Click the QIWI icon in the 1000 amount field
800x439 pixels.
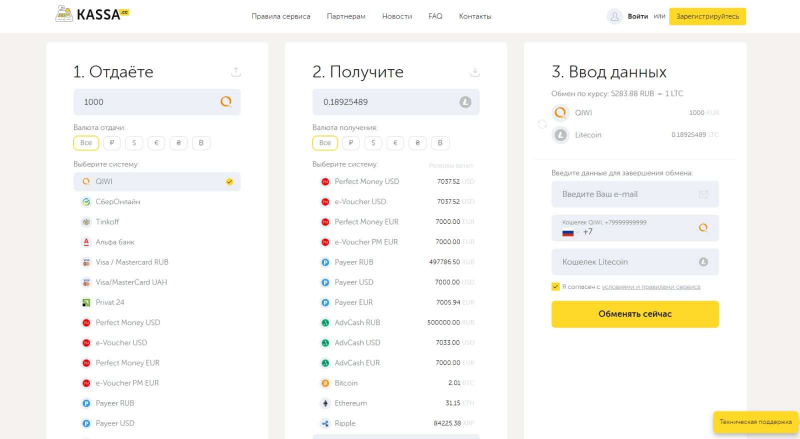[226, 102]
